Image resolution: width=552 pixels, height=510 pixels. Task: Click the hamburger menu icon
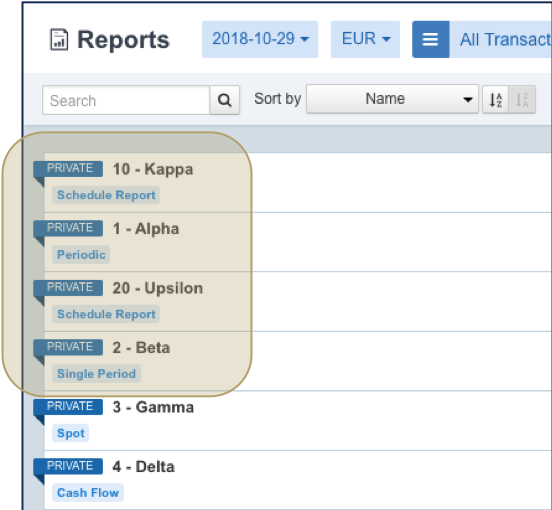pyautogui.click(x=430, y=39)
